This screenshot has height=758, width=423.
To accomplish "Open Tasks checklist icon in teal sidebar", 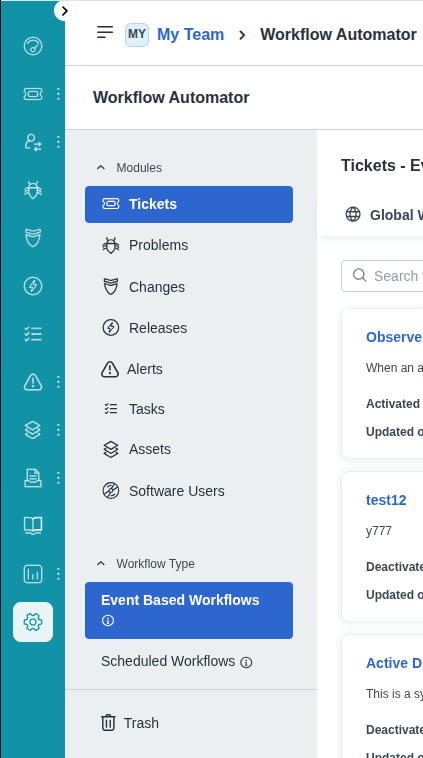I will coord(33,334).
